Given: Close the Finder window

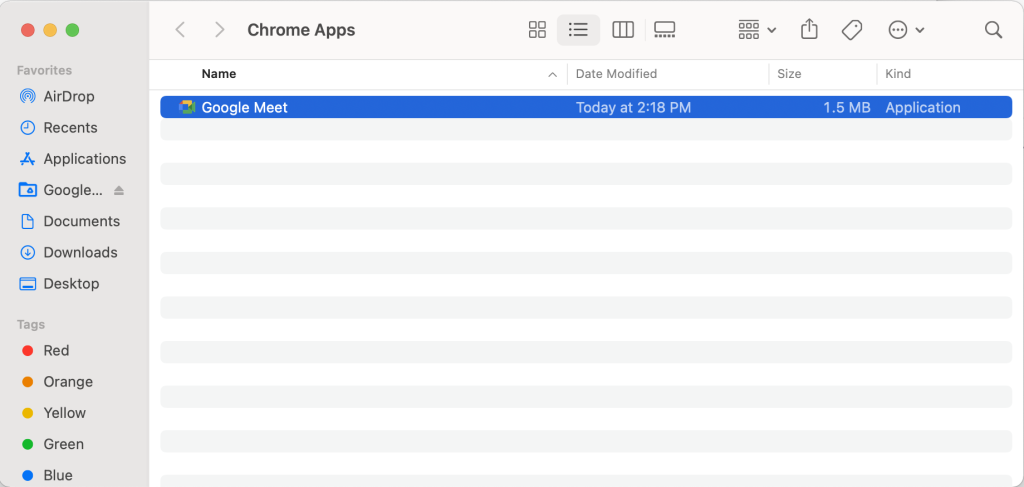Looking at the screenshot, I should click(27, 30).
